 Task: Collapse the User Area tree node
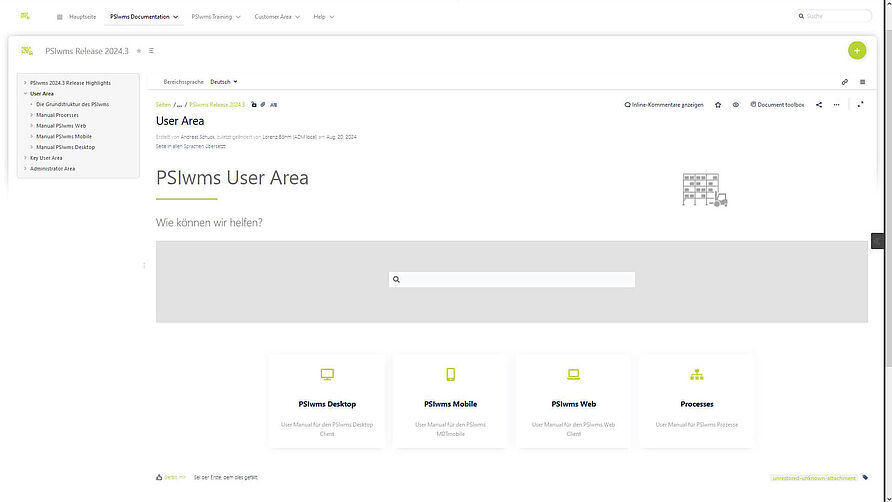[x=25, y=93]
